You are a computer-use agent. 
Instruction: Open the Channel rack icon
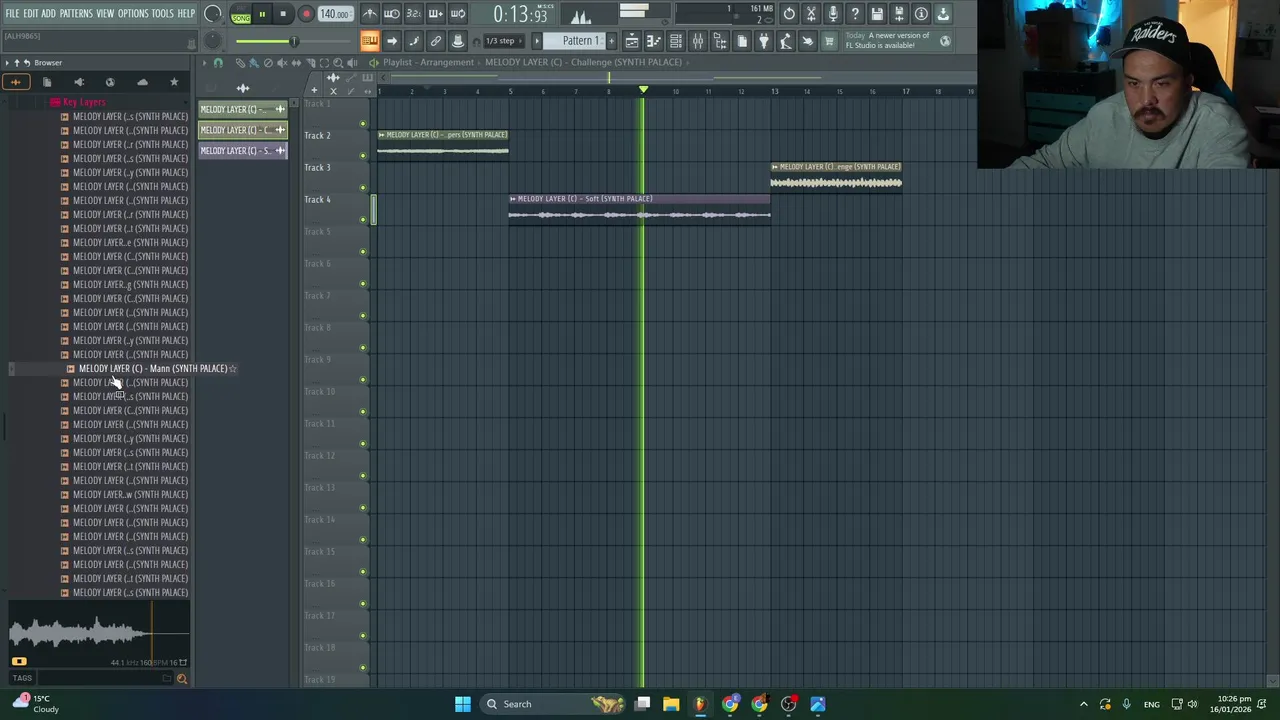click(676, 41)
